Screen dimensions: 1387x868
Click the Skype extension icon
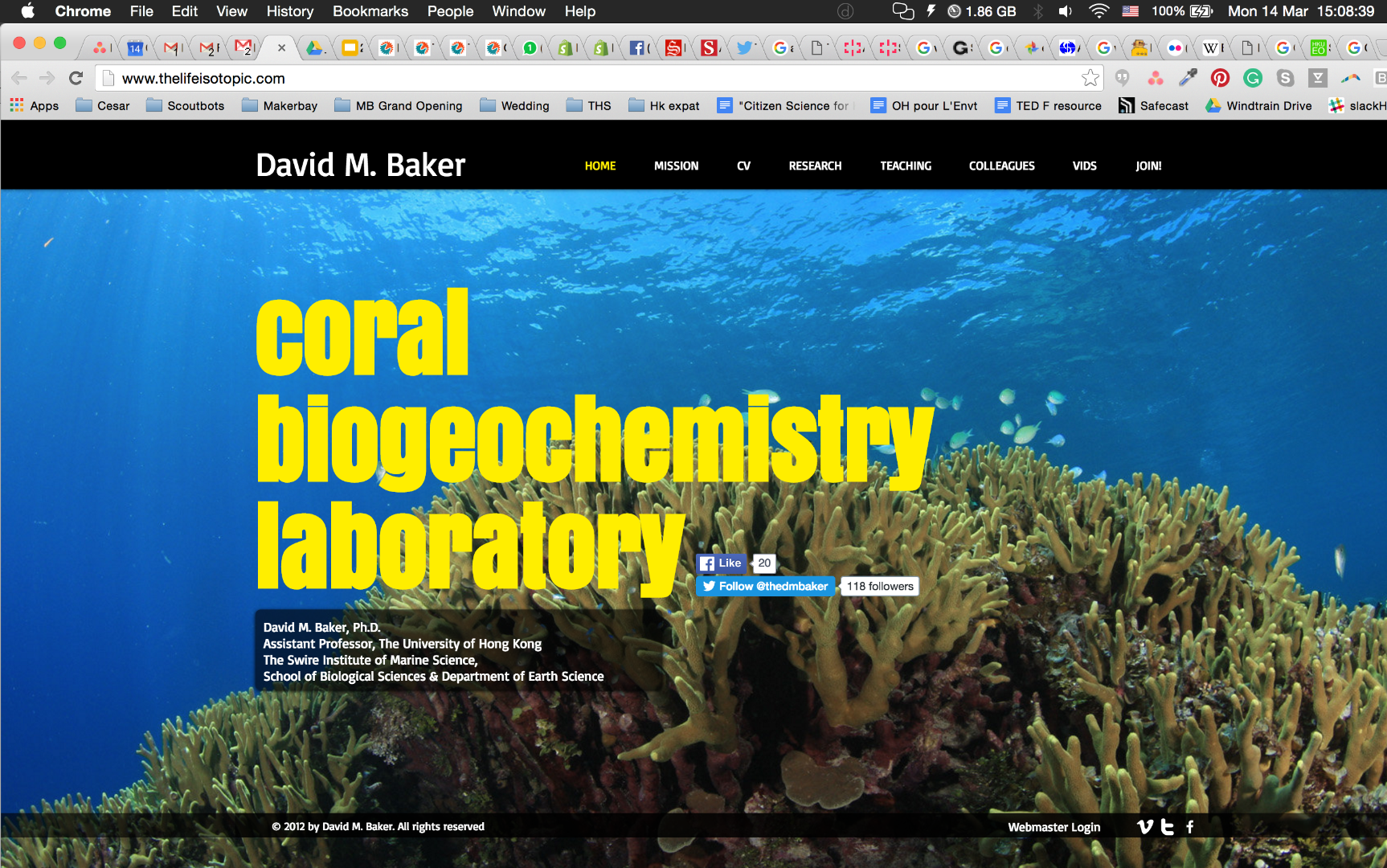pyautogui.click(x=1285, y=78)
